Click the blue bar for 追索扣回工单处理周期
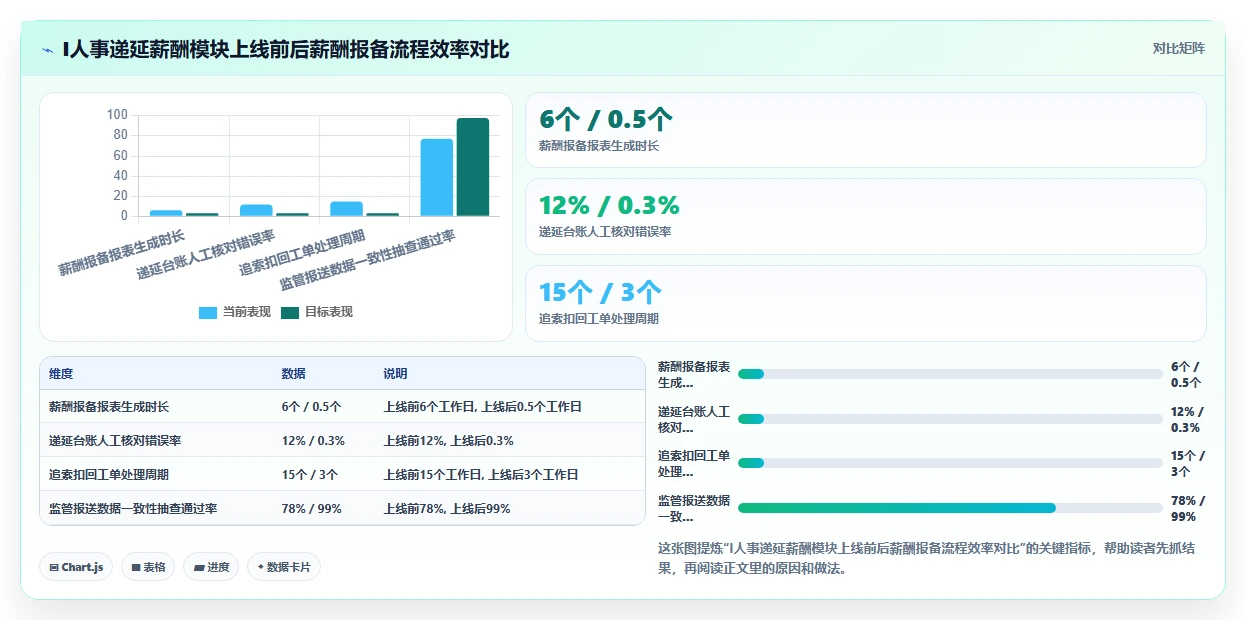This screenshot has height=620, width=1246. 347,209
